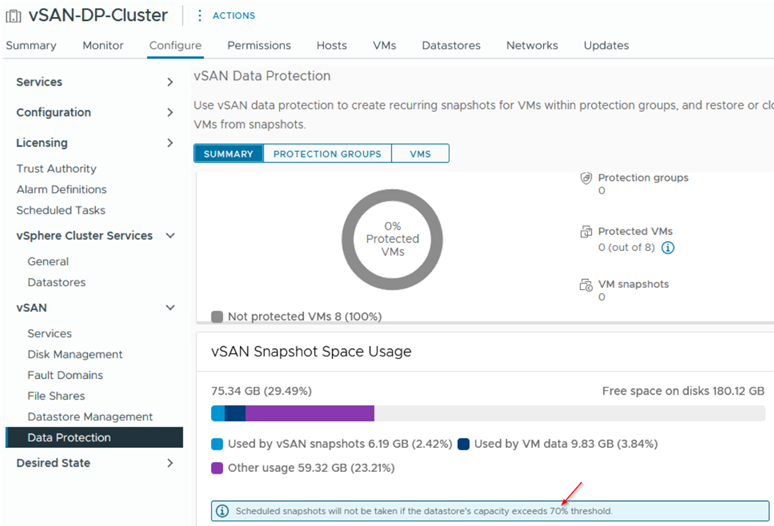This screenshot has width=774, height=526.
Task: Select Datastores under vSphere Cluster Services
Action: [x=56, y=282]
